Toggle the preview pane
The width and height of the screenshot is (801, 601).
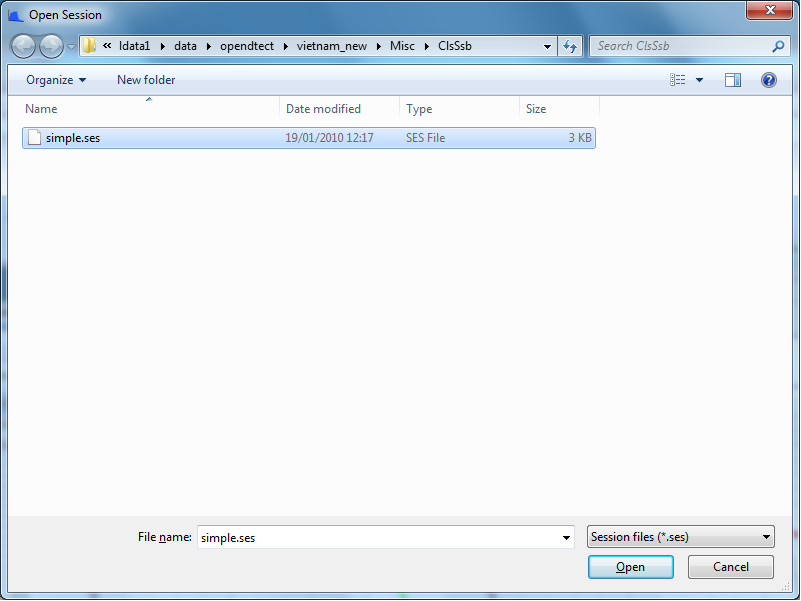pos(733,79)
